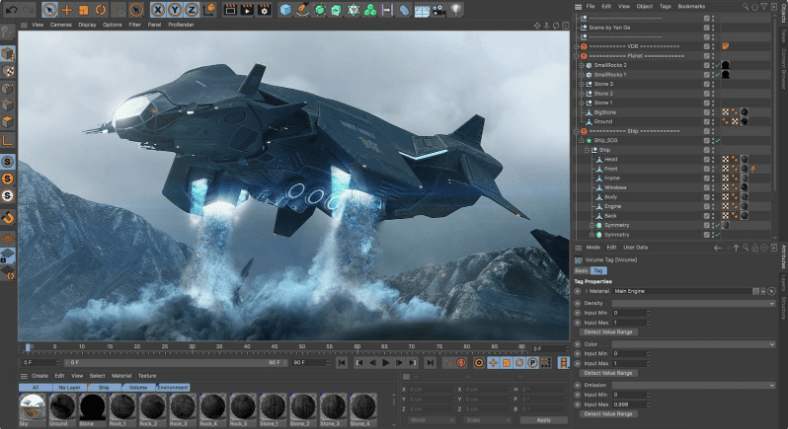Screen dimensions: 788x429
Task: Open the viewport ProRender menu
Action: coord(181,25)
